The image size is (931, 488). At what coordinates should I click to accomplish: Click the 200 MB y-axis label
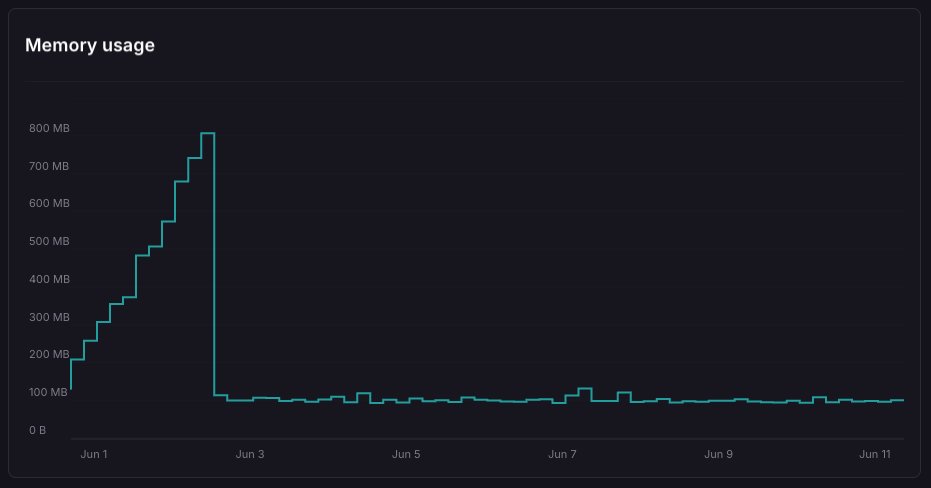[x=49, y=354]
